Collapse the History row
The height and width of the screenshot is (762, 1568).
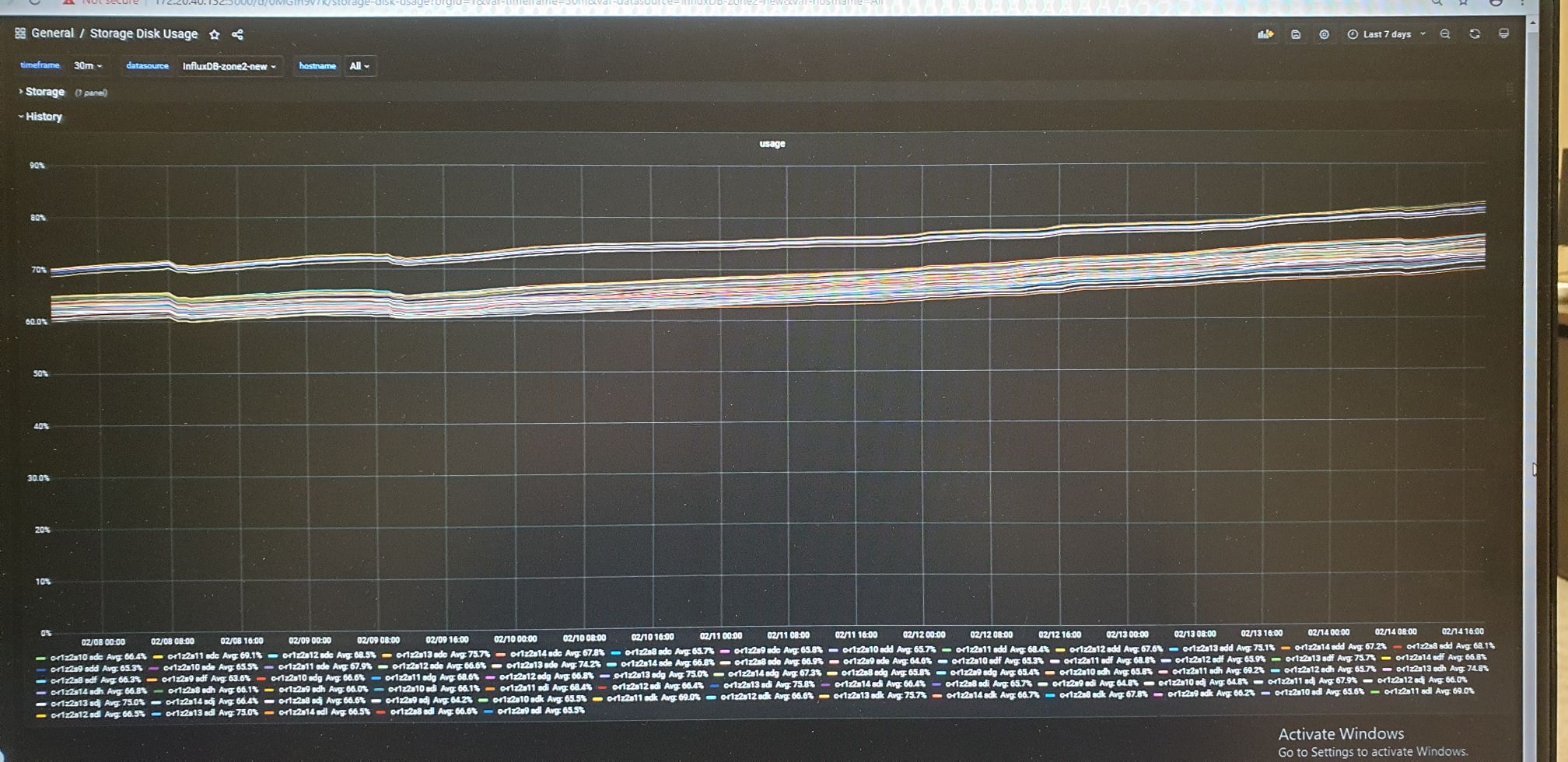pos(40,117)
